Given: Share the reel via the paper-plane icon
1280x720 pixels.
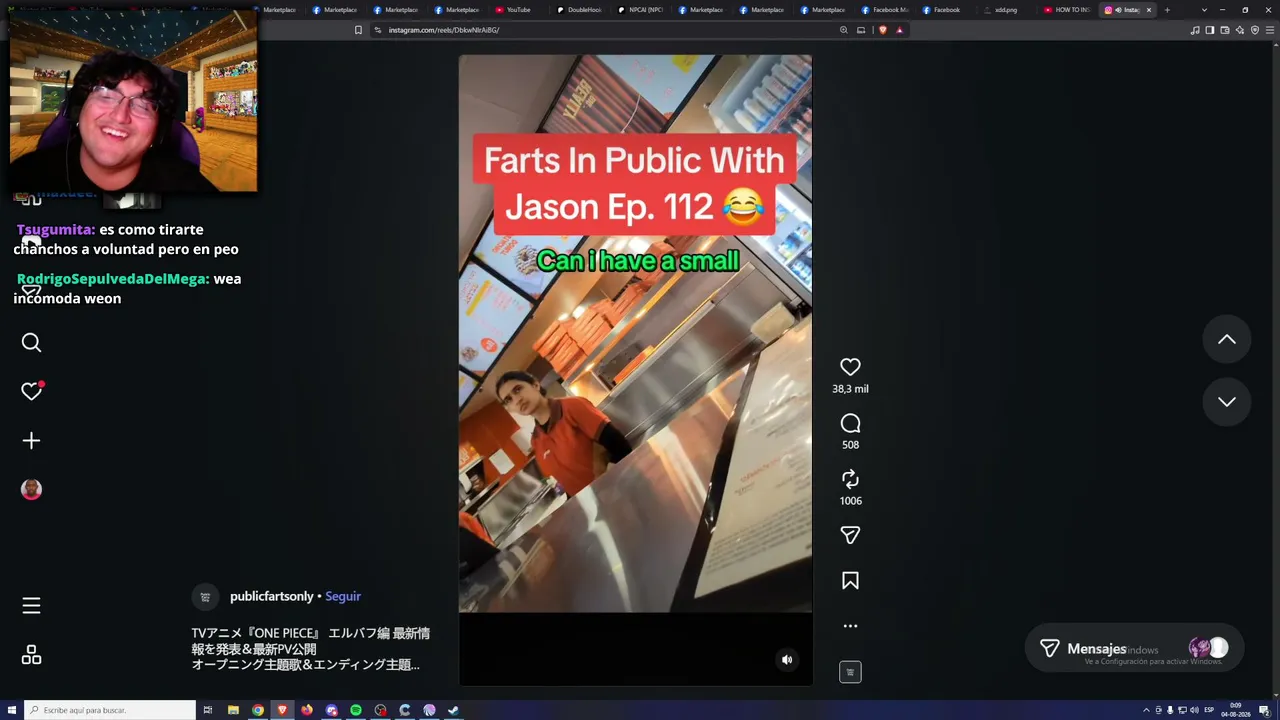Looking at the screenshot, I should (x=850, y=535).
